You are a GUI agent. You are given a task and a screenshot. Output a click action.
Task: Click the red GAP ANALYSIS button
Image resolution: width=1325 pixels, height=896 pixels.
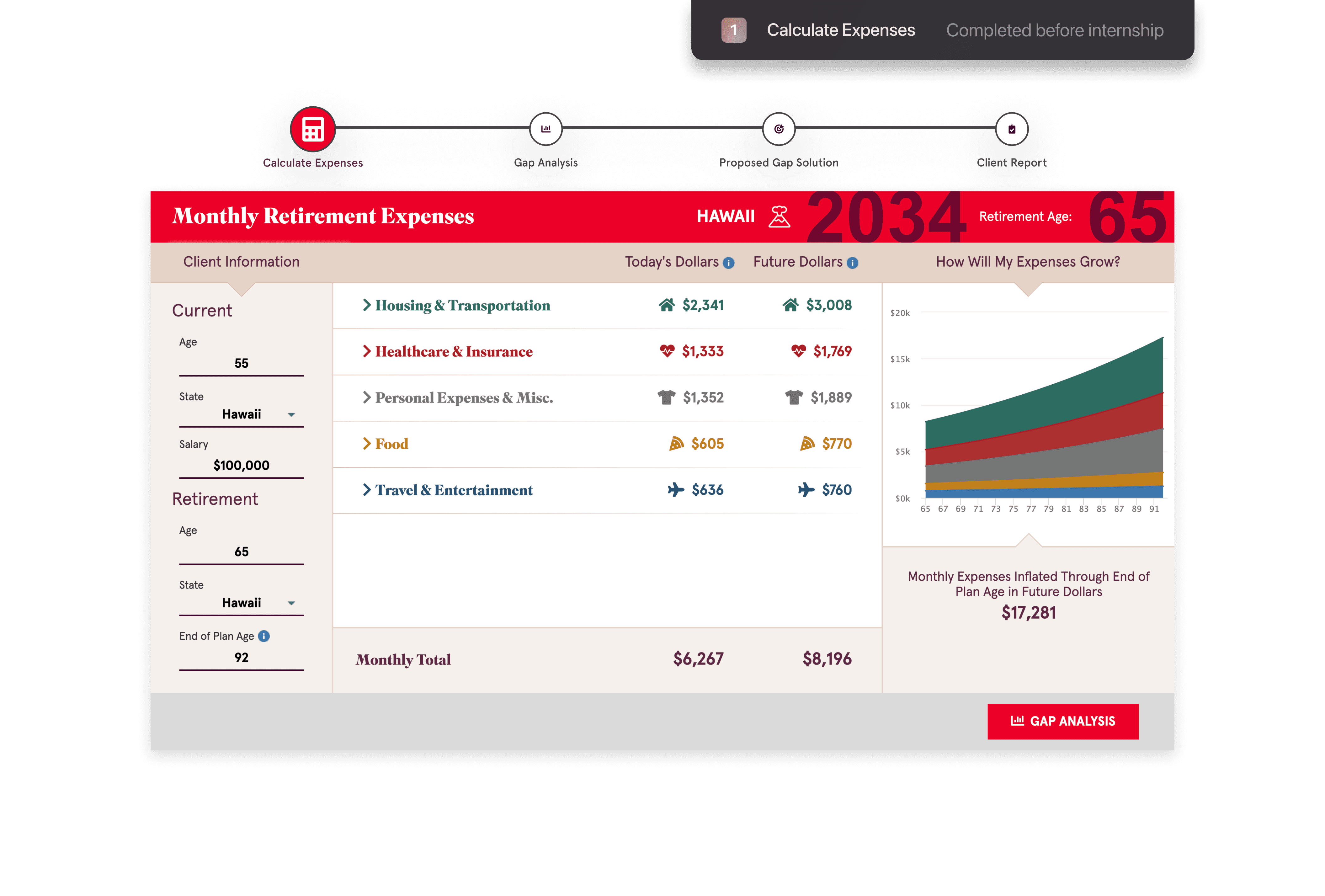(x=1063, y=722)
